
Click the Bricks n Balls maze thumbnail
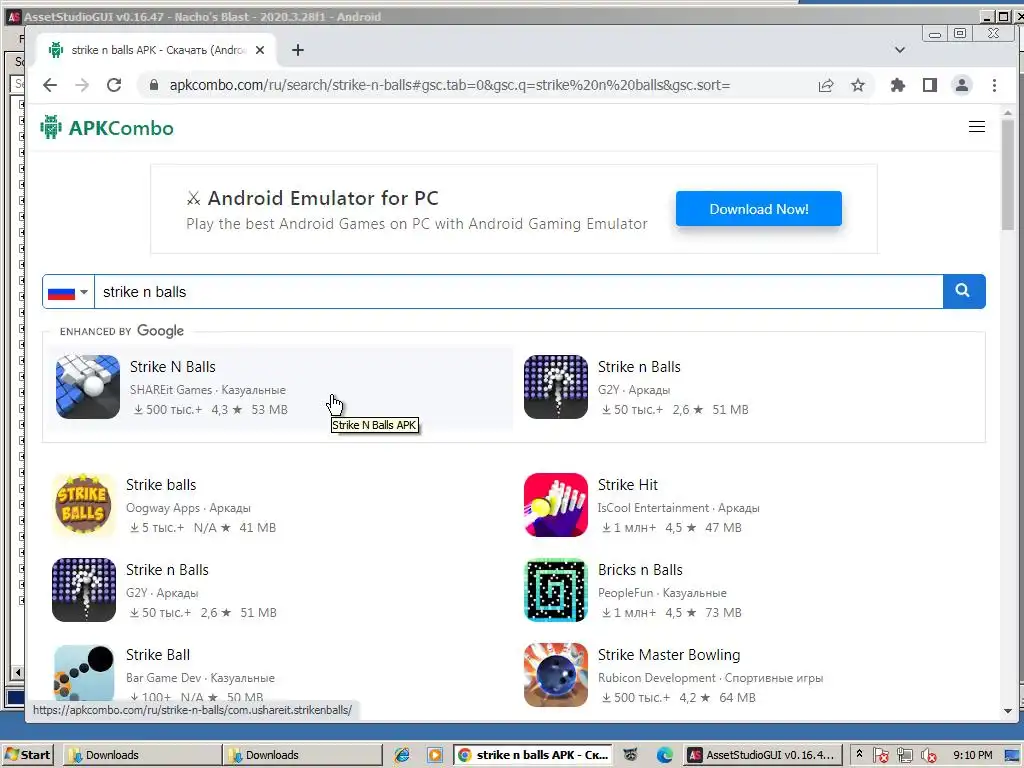click(x=556, y=590)
